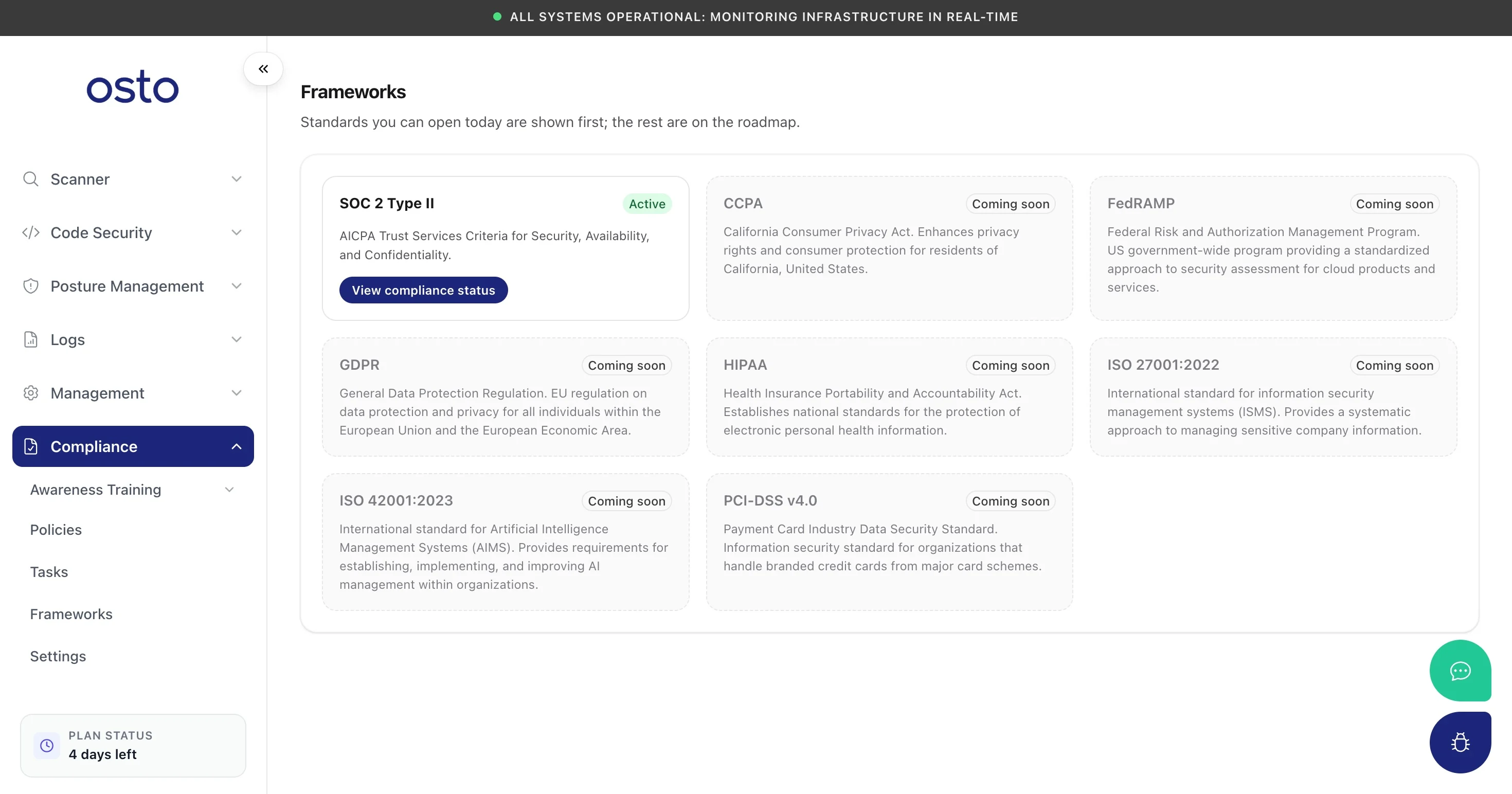
Task: Open the green chat support bubble
Action: click(1461, 670)
